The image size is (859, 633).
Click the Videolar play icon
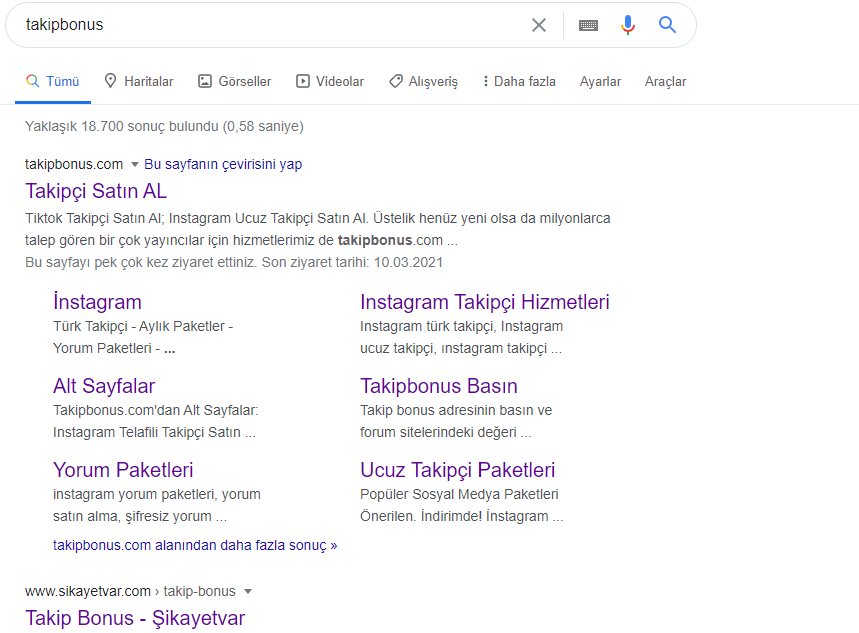click(302, 81)
